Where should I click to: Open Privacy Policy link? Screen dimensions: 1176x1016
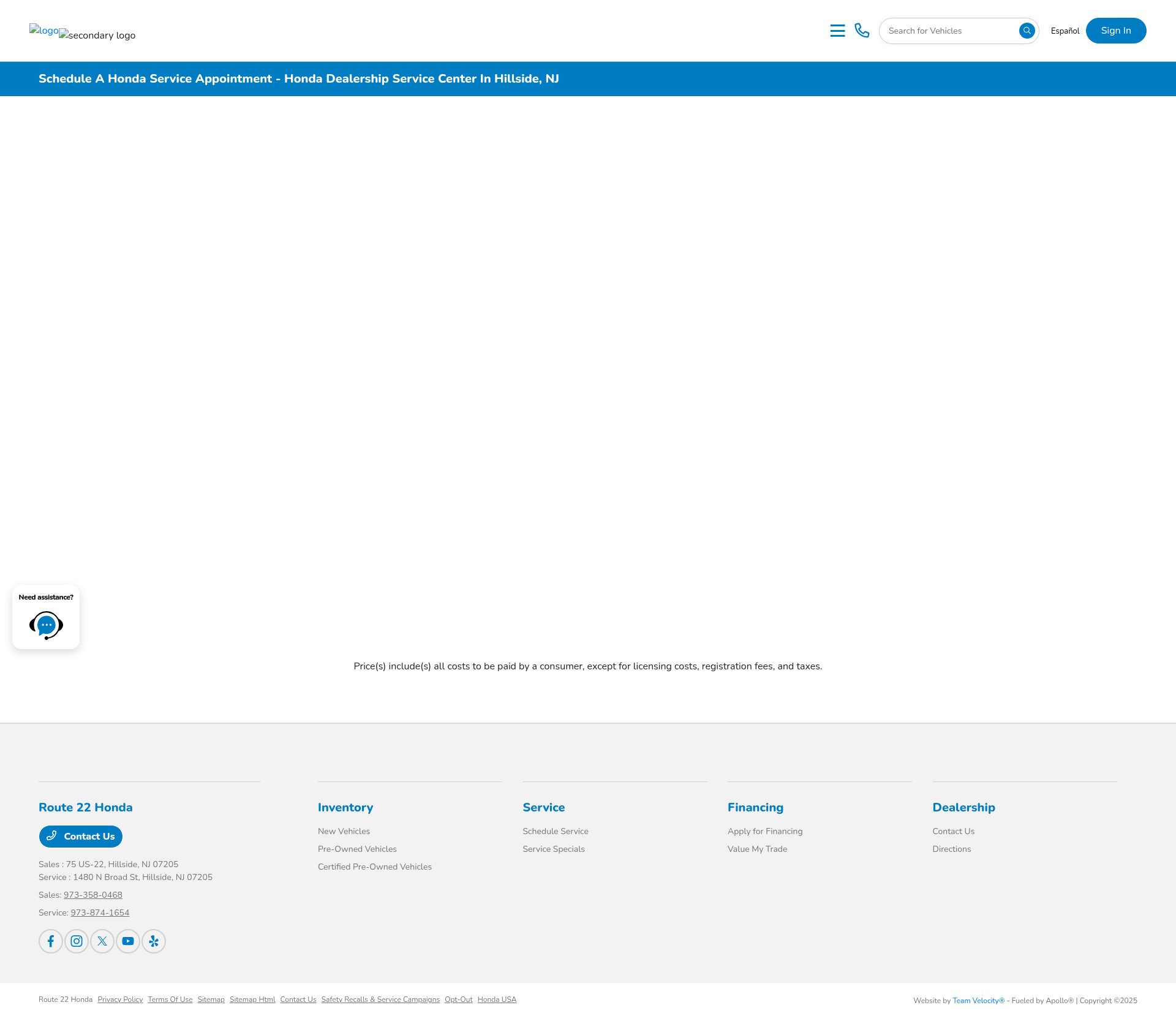[120, 999]
